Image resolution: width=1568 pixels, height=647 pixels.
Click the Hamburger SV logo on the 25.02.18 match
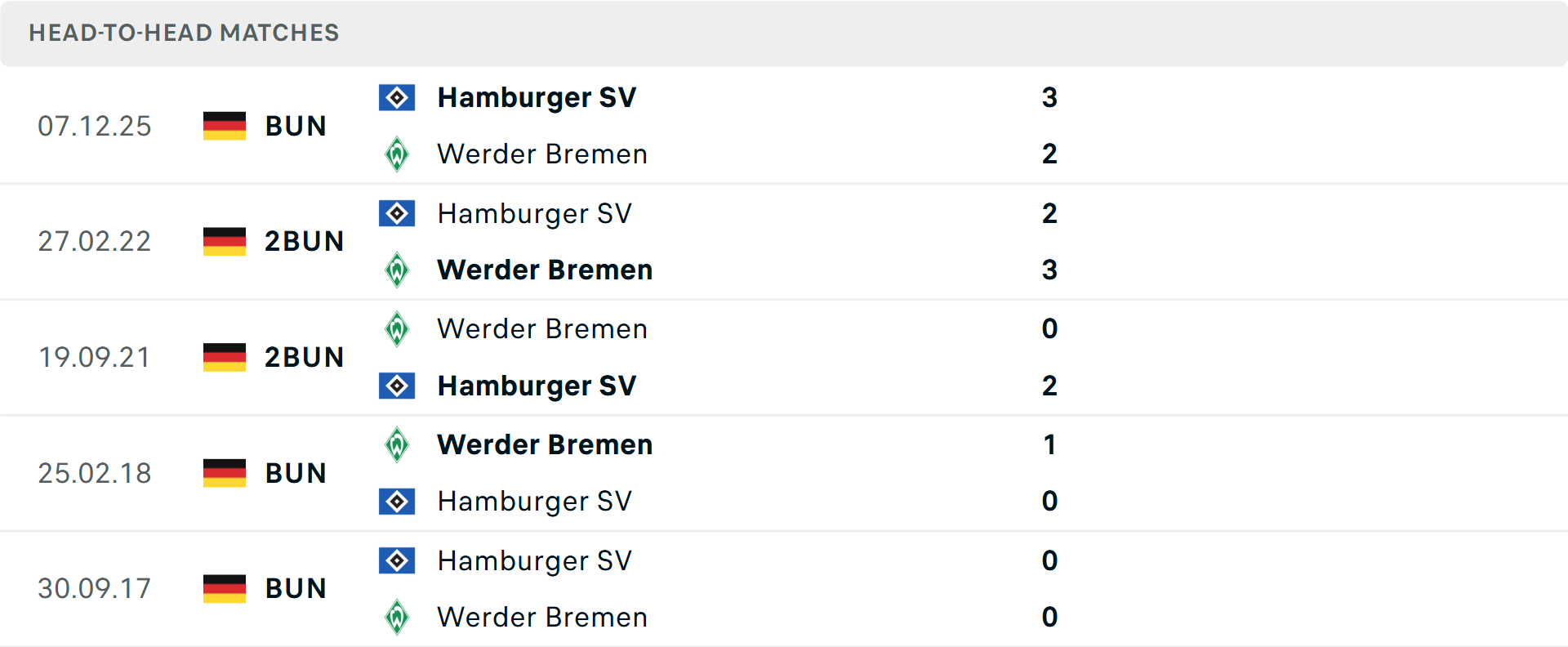click(x=397, y=501)
